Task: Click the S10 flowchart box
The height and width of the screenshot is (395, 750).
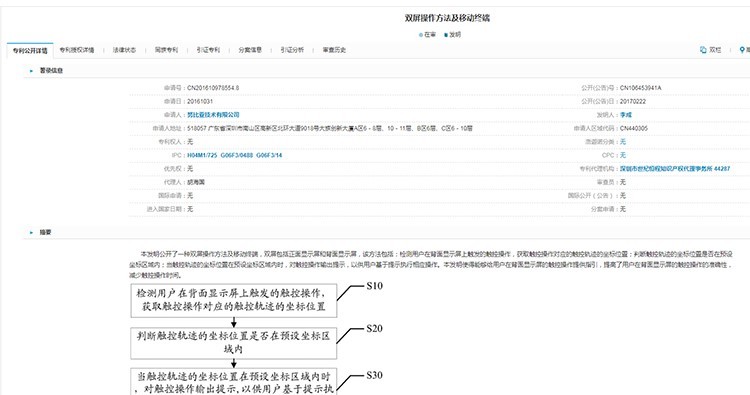Action: pos(234,300)
